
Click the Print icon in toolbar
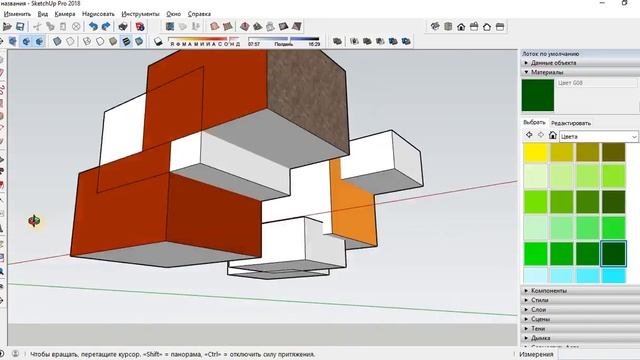(123, 27)
